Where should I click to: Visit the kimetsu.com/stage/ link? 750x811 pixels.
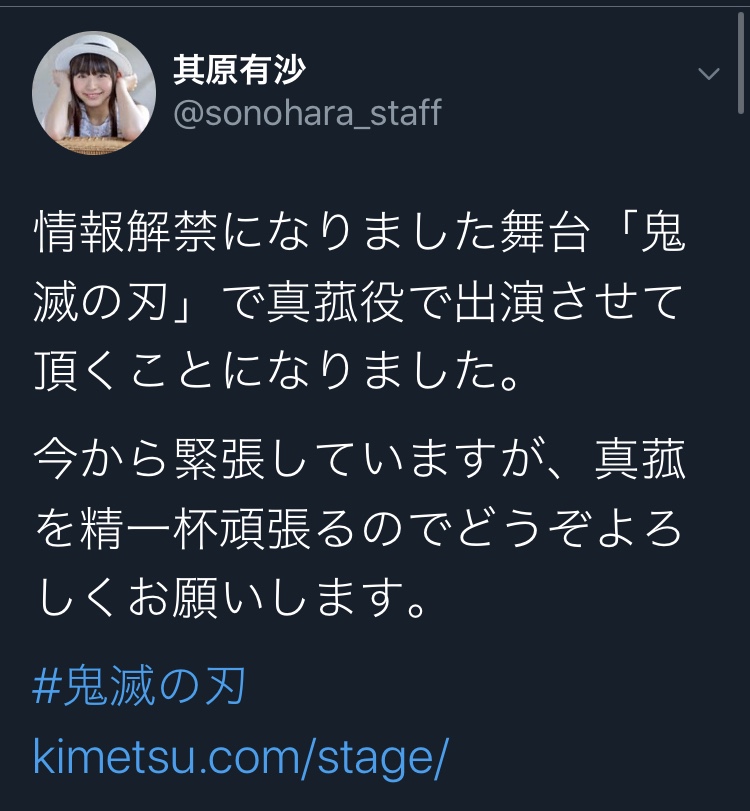pos(240,757)
